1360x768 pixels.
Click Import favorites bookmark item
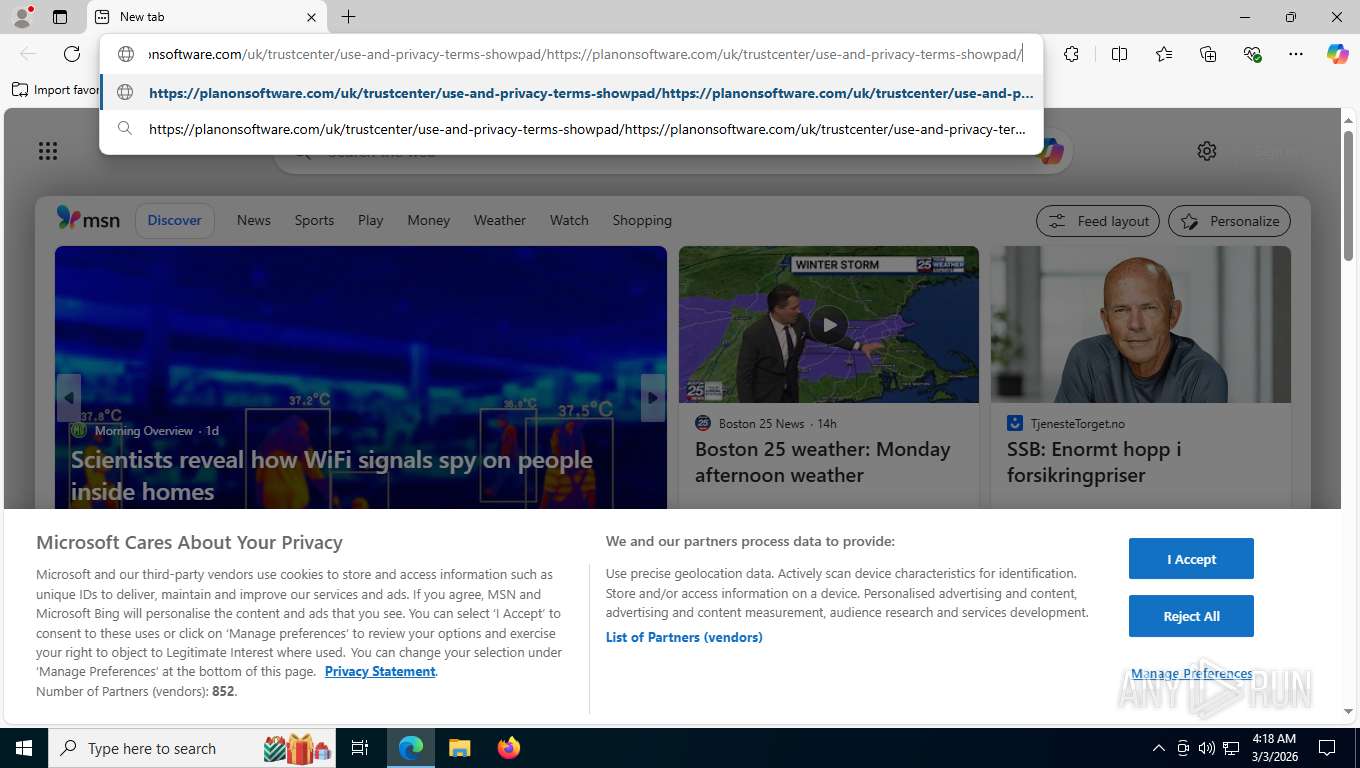click(x=55, y=90)
